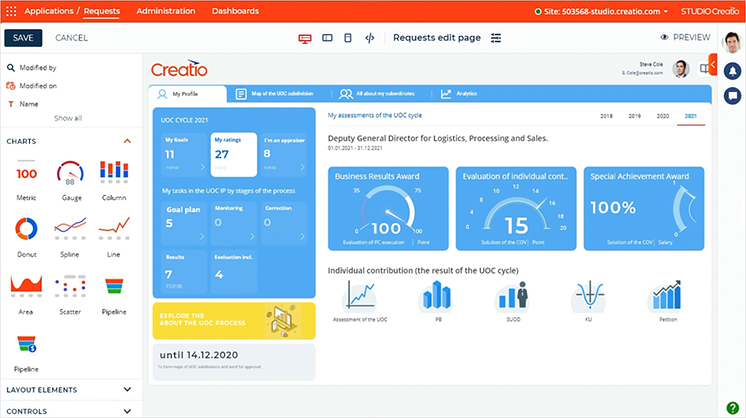The height and width of the screenshot is (418, 746).
Task: Open the chat messages icon
Action: pos(732,96)
